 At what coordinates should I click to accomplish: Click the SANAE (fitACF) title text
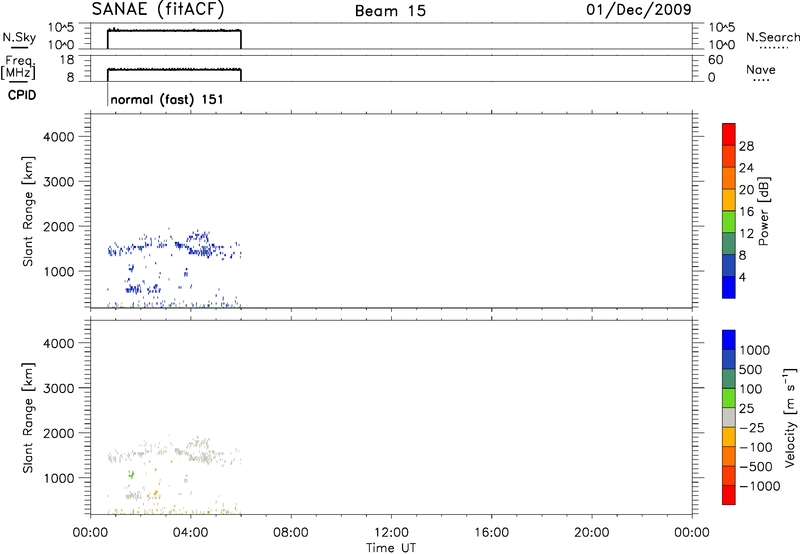click(158, 10)
